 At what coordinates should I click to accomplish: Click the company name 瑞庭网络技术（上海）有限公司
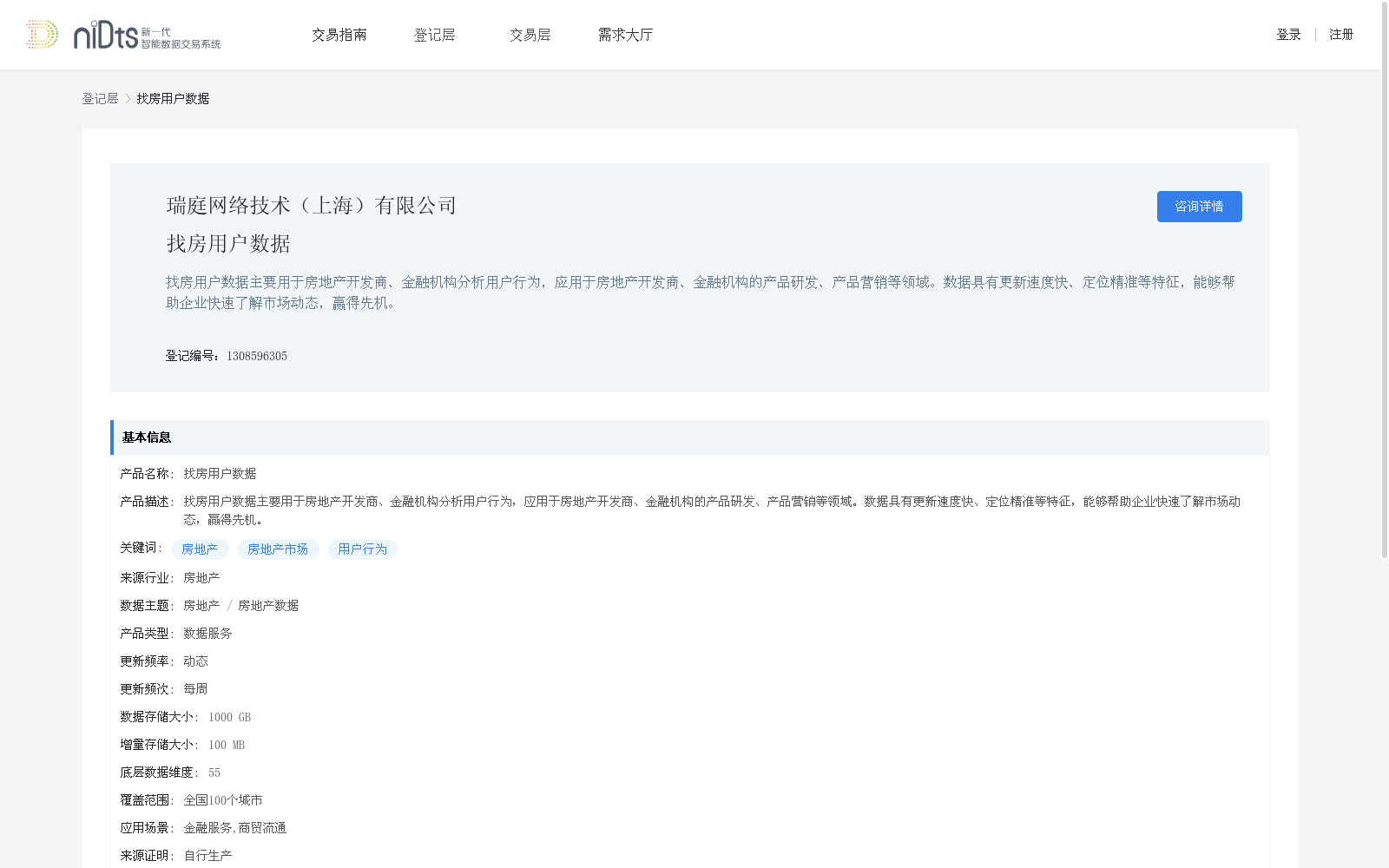pos(310,206)
